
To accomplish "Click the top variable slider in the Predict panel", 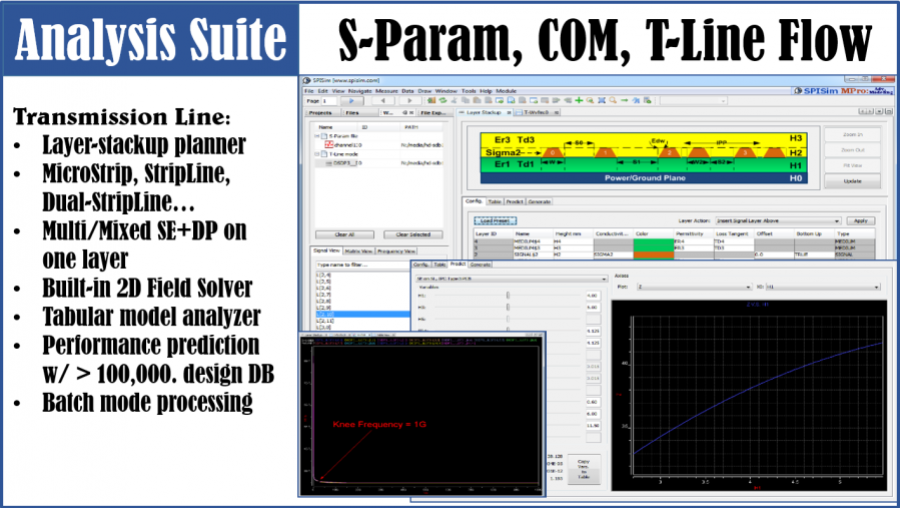I will (x=510, y=296).
